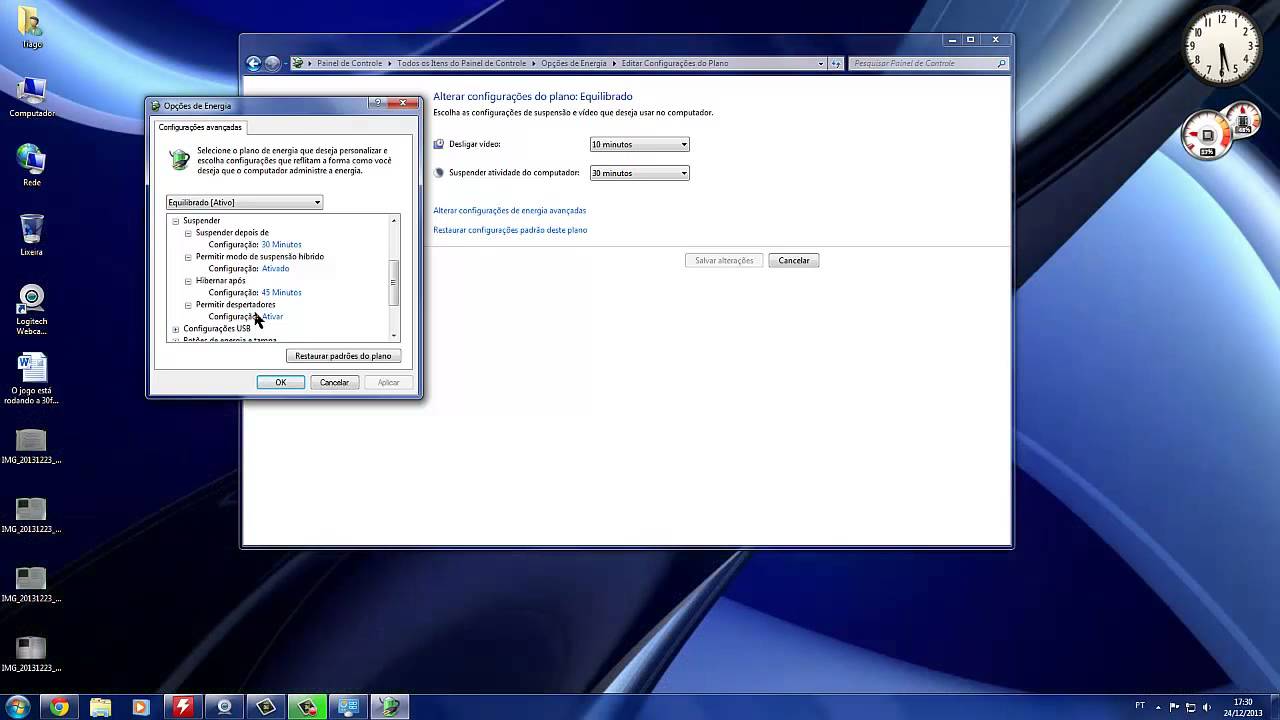Click the refresh icon beside the address bar
1280x720 pixels.
(x=836, y=63)
